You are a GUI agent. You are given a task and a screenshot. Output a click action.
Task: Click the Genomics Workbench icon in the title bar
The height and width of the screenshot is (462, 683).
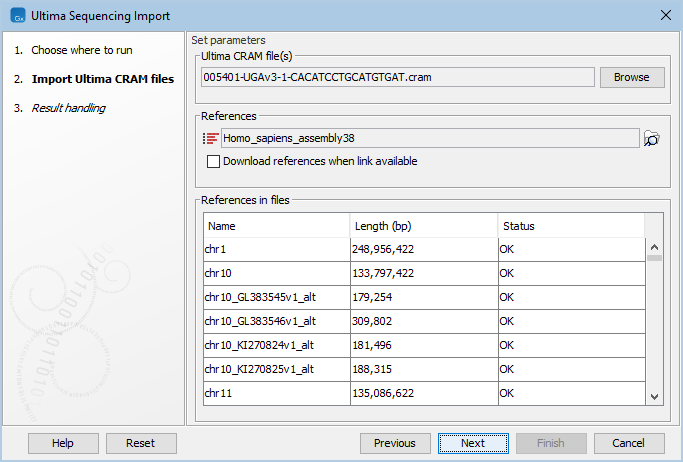[16, 16]
